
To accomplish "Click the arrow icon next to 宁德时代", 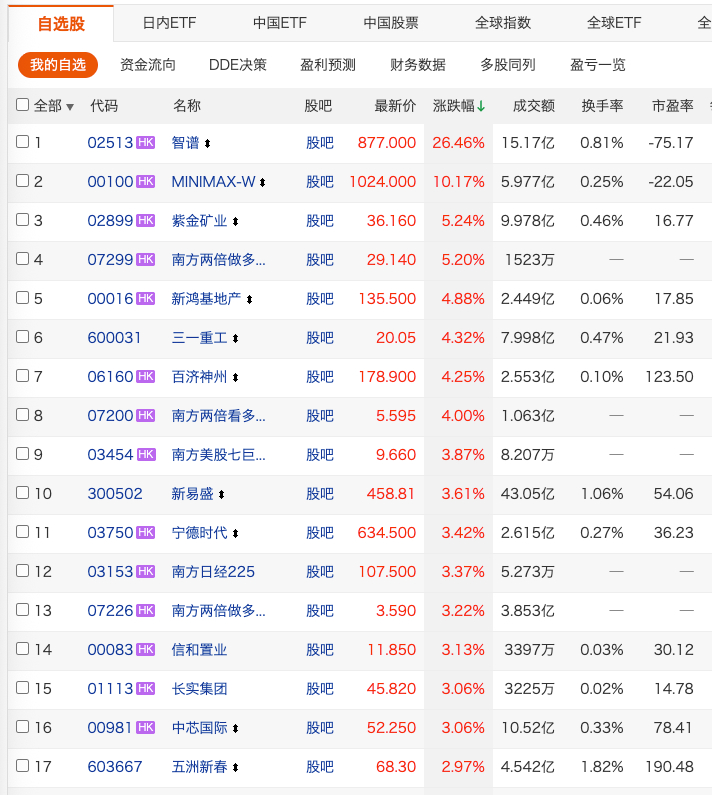I will [x=235, y=533].
